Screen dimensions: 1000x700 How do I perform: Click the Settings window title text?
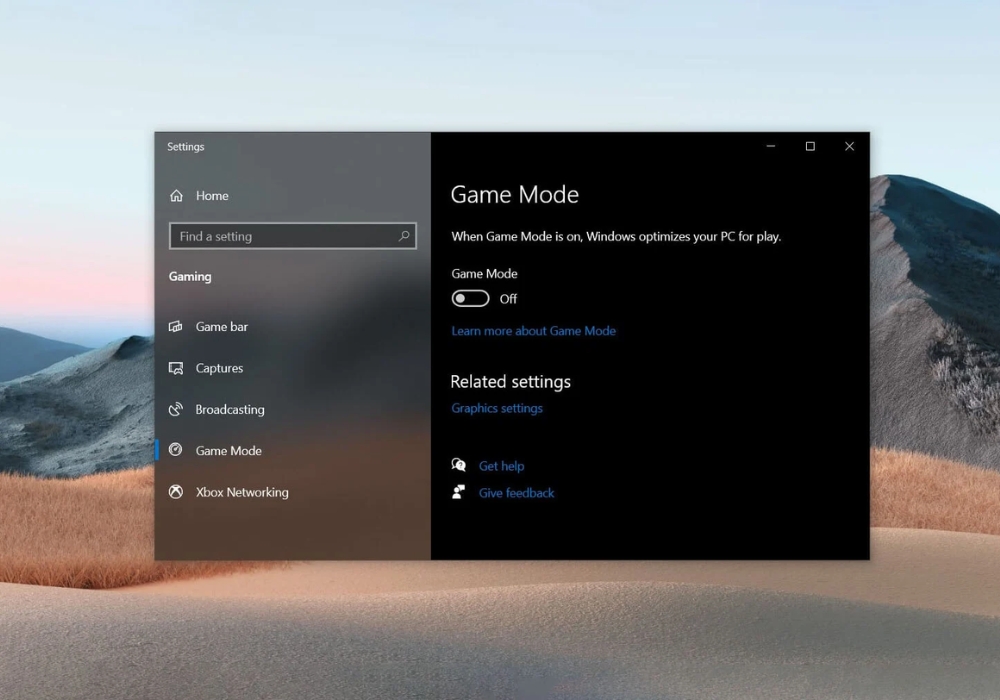(186, 147)
